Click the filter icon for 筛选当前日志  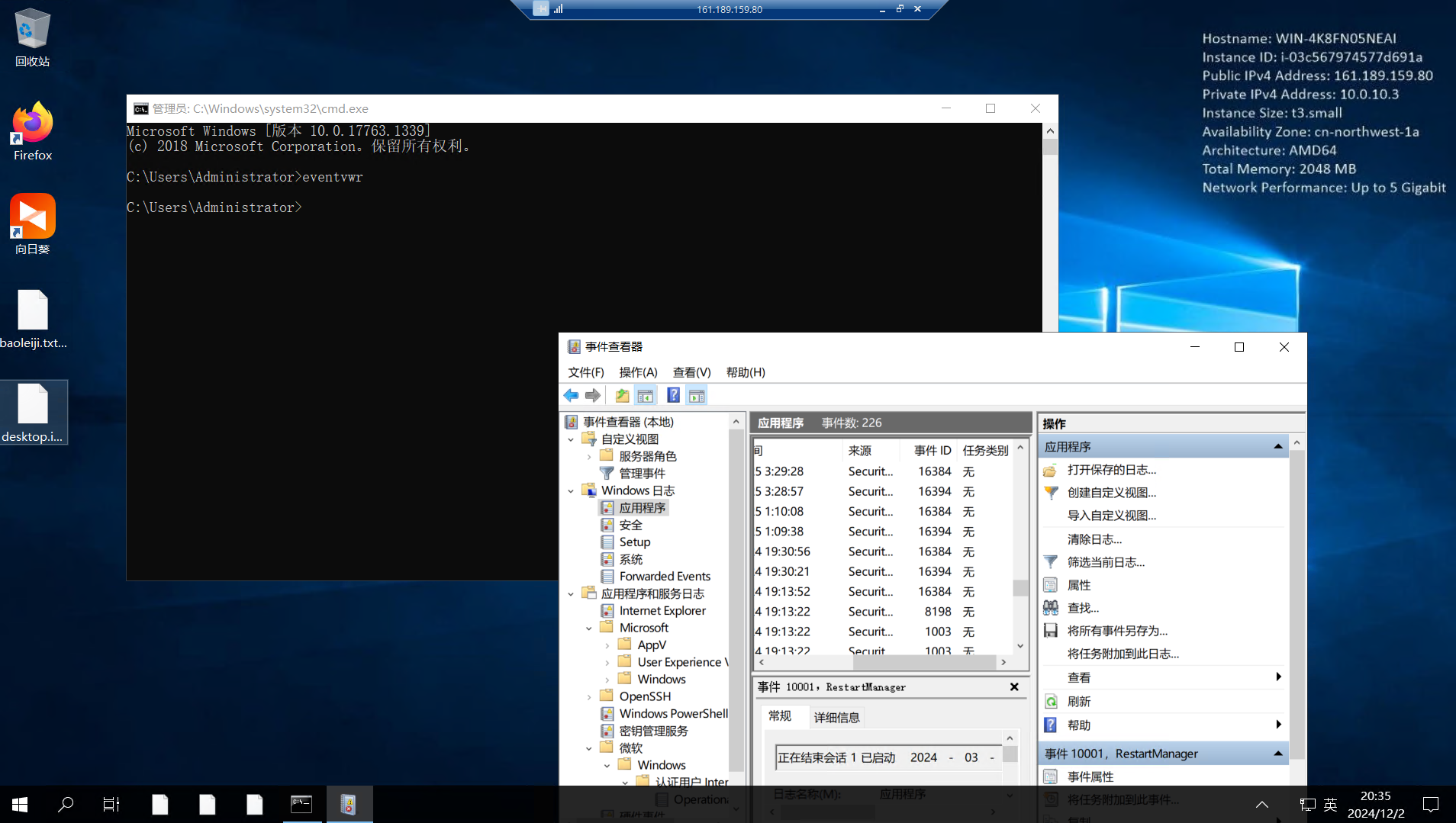click(x=1051, y=562)
